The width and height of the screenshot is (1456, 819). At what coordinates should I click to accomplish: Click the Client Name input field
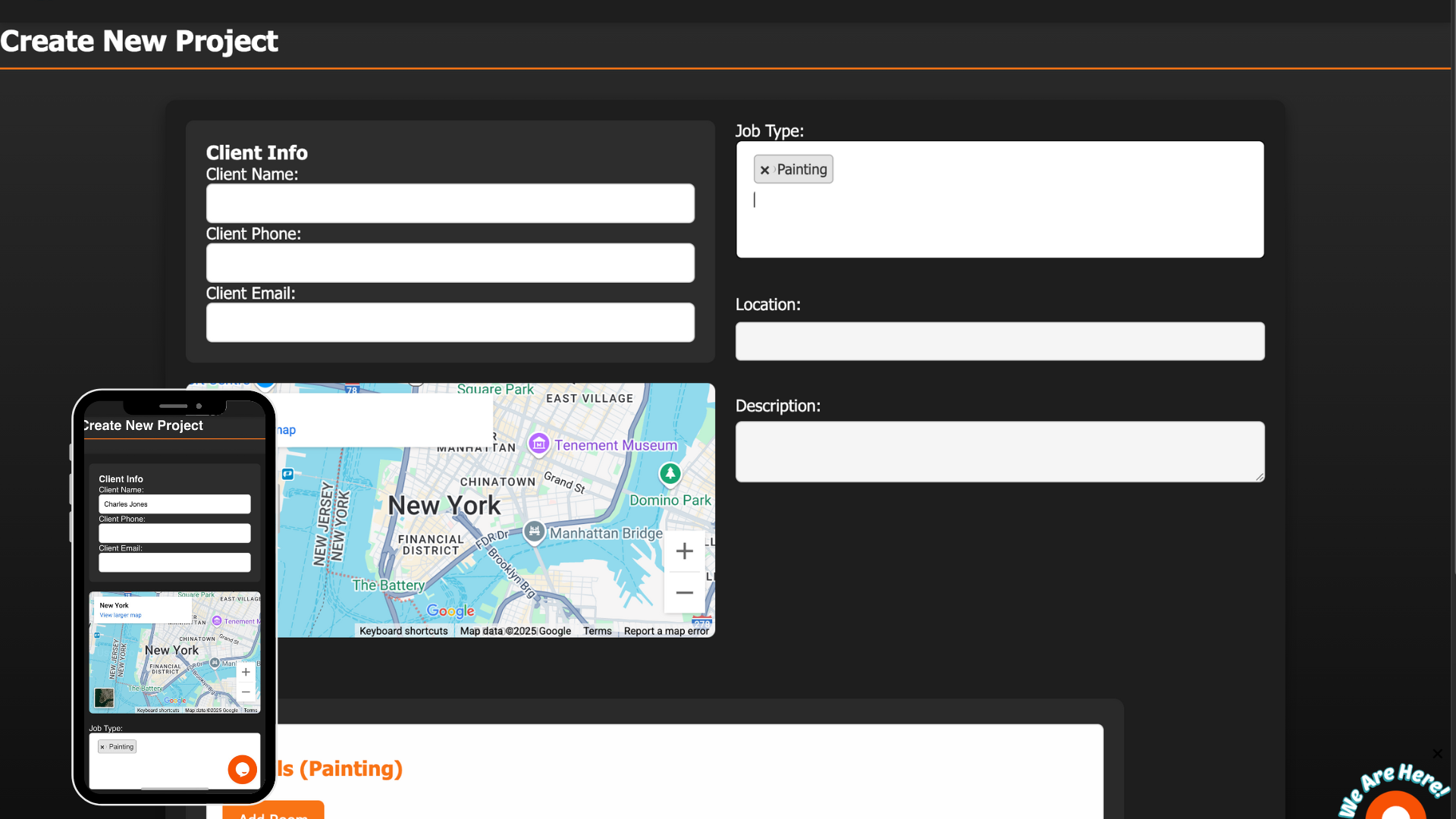point(450,203)
